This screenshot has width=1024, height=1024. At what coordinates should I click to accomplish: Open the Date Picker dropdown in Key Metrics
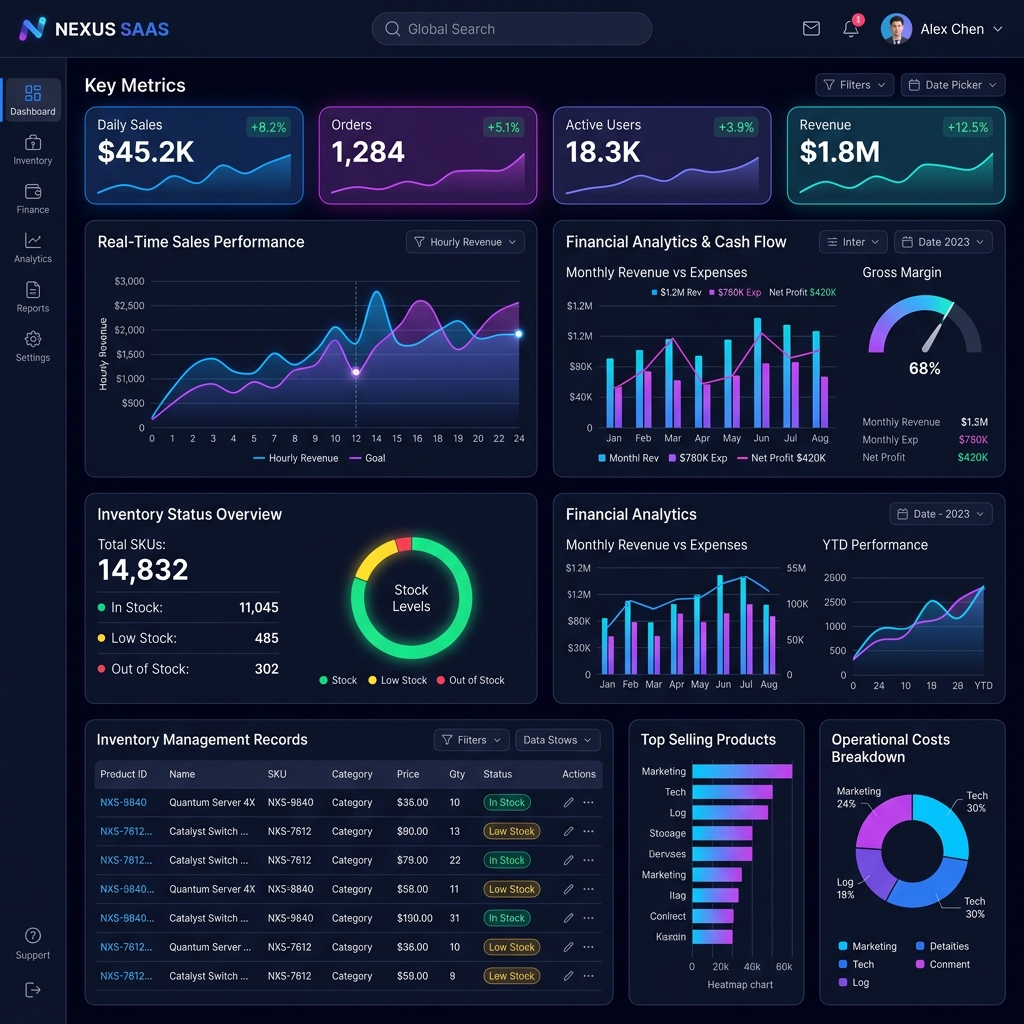(953, 85)
